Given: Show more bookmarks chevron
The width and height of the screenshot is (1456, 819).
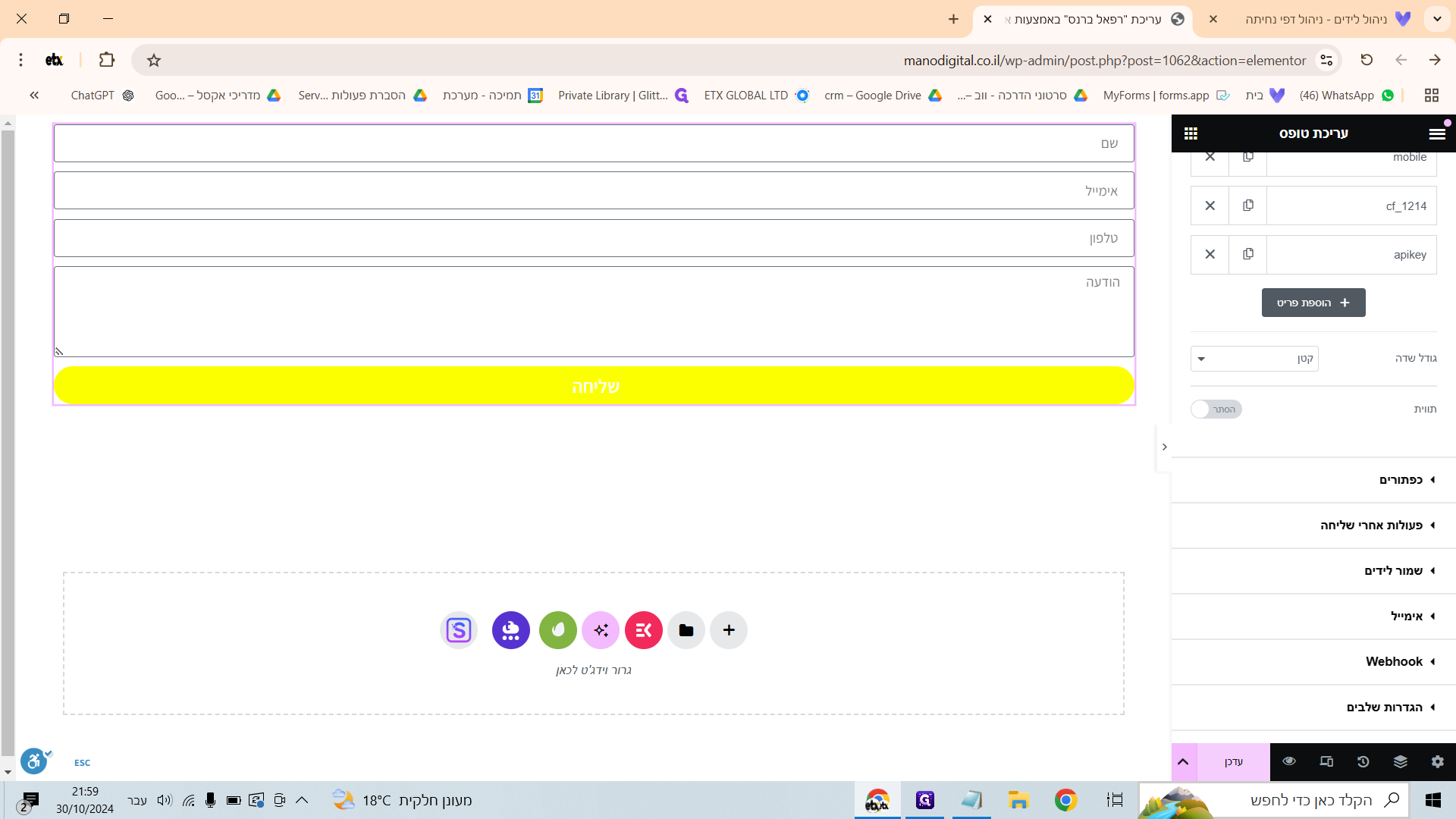Looking at the screenshot, I should coord(34,96).
